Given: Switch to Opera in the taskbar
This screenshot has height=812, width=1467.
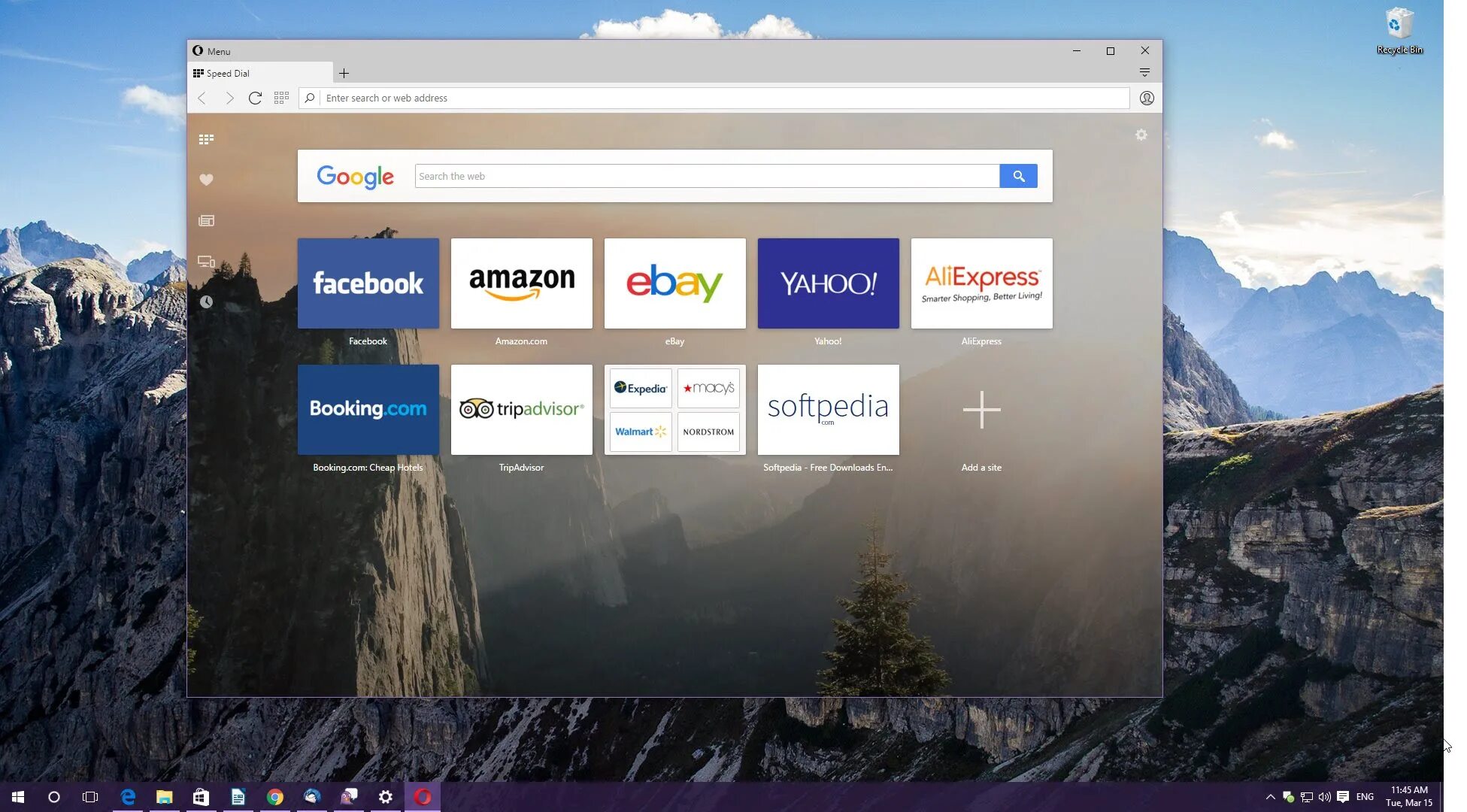Looking at the screenshot, I should (x=423, y=797).
